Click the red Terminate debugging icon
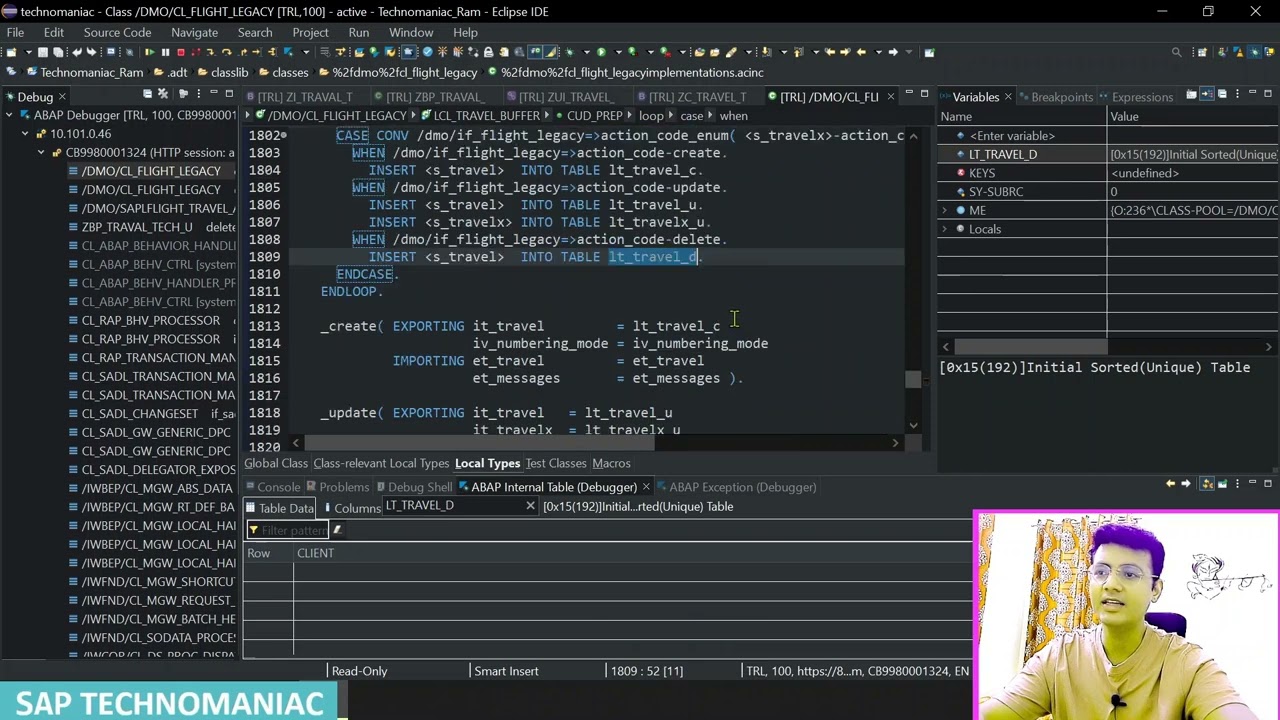Image resolution: width=1280 pixels, height=720 pixels. click(181, 52)
